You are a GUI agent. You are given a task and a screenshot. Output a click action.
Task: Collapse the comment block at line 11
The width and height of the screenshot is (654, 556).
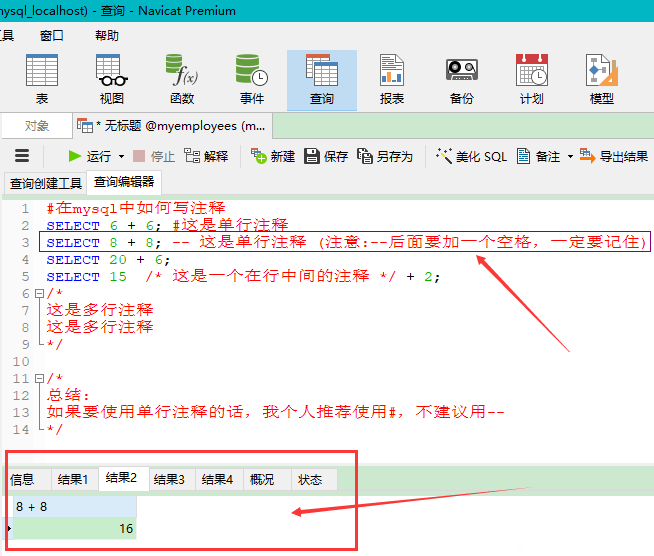(x=39, y=378)
